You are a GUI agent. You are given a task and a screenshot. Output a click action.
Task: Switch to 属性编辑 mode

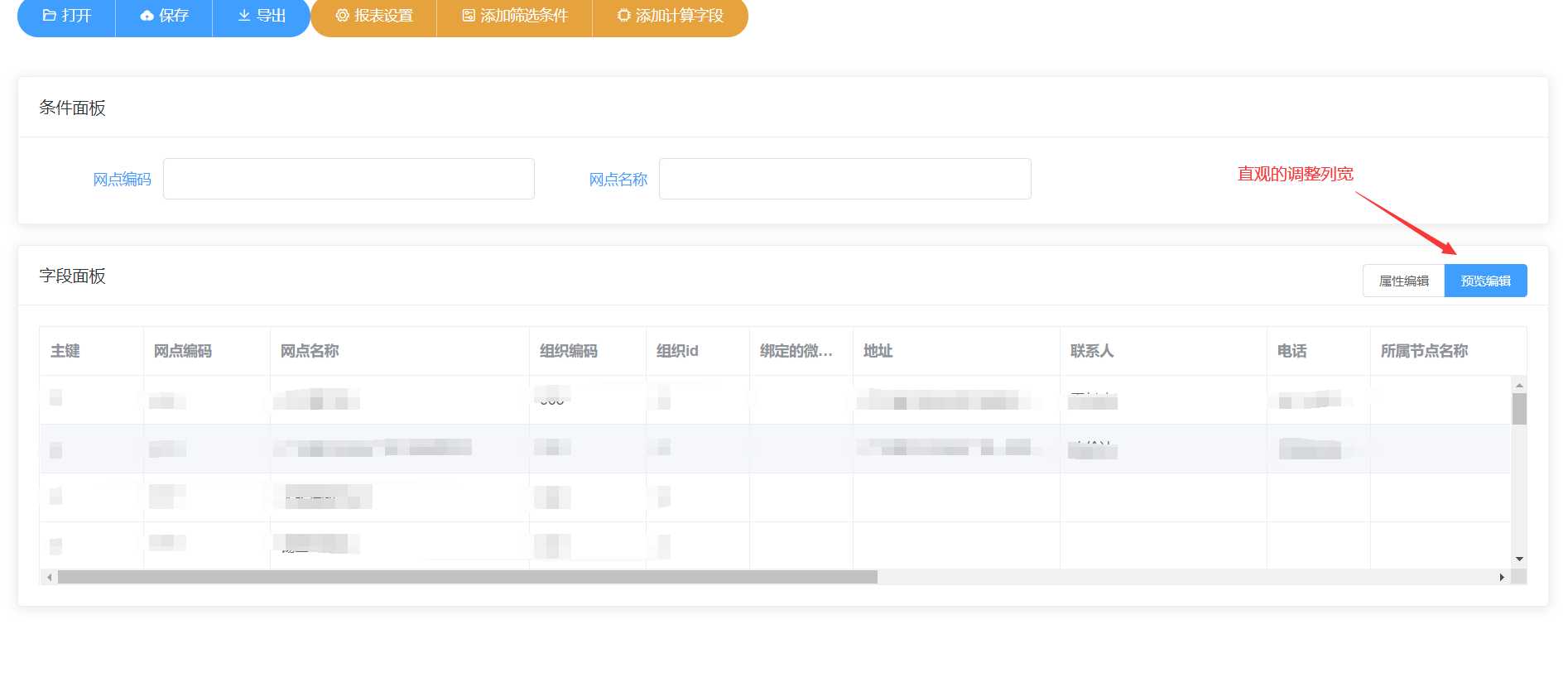click(1404, 281)
